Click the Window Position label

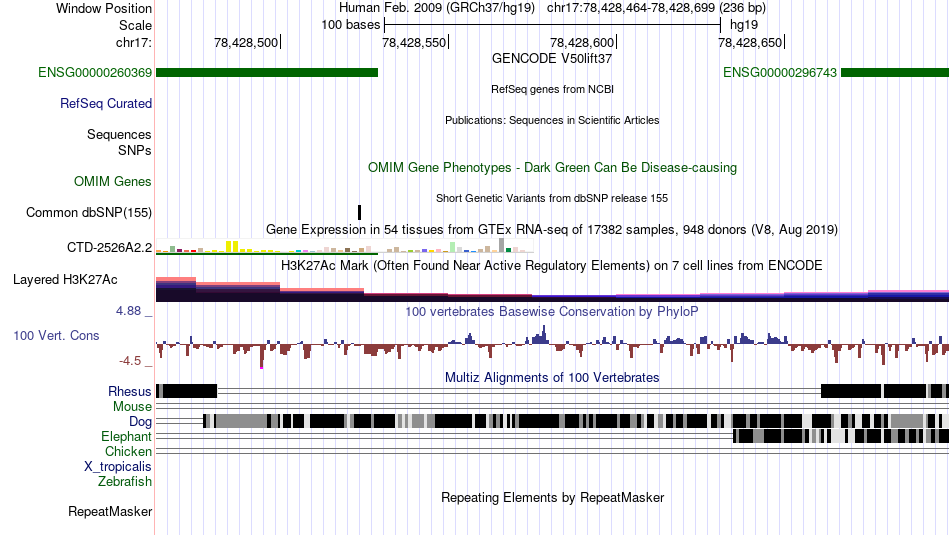coord(104,8)
